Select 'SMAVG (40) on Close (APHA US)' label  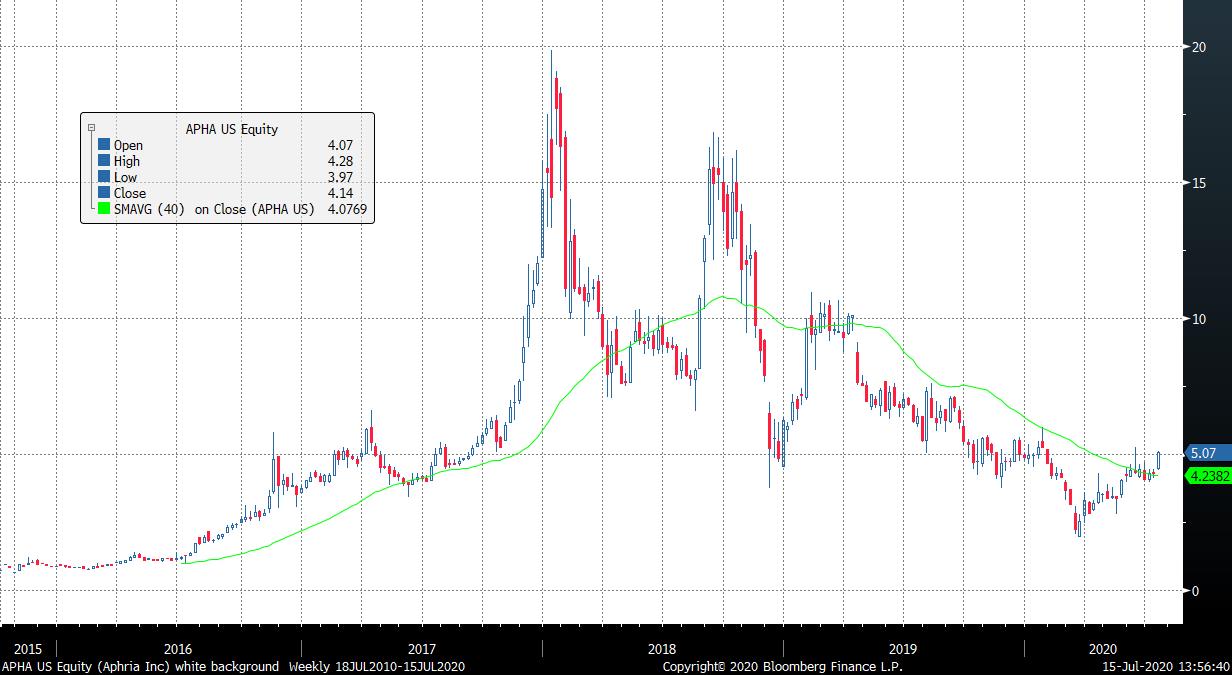[x=214, y=209]
